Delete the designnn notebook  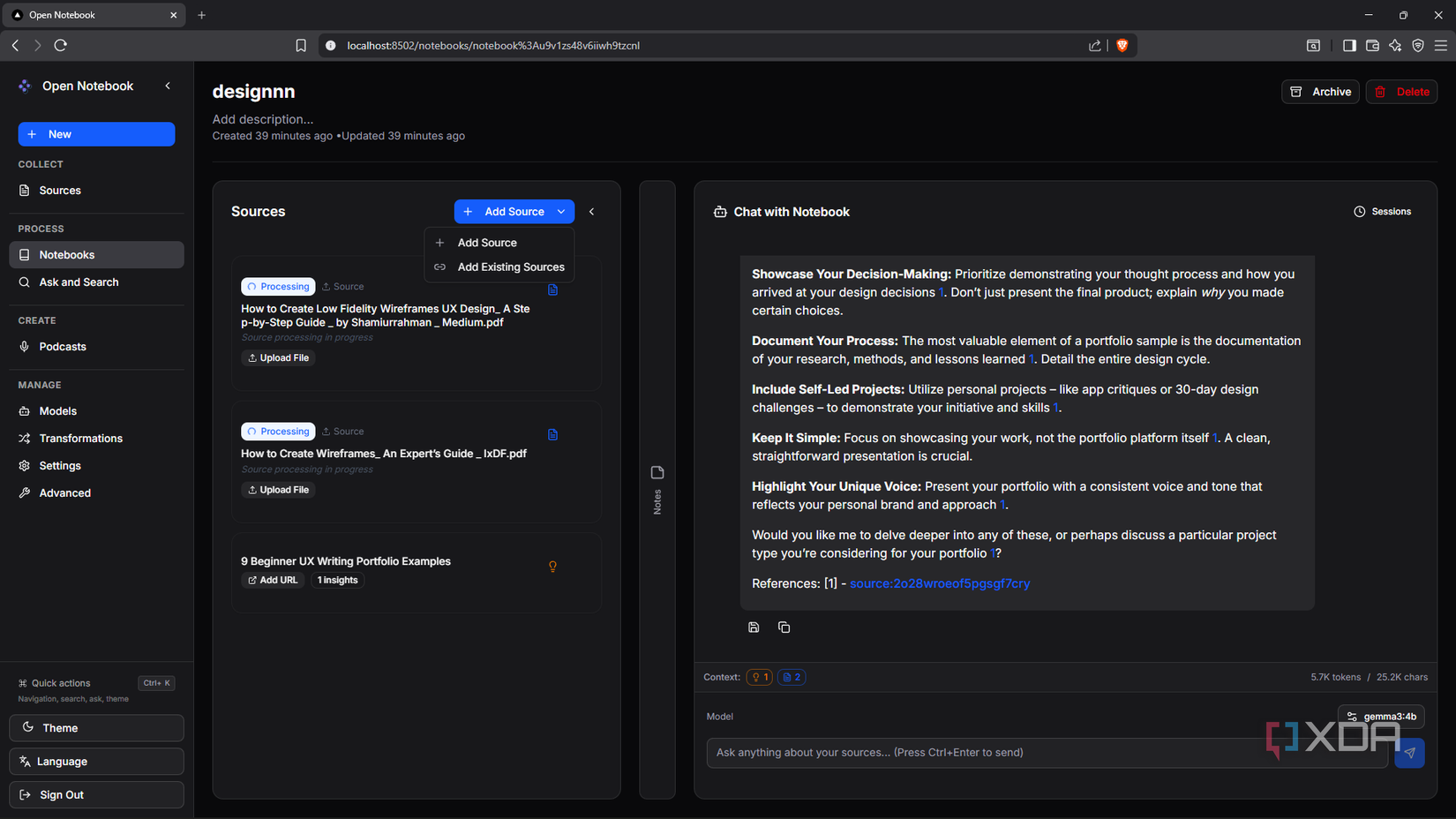click(x=1401, y=92)
